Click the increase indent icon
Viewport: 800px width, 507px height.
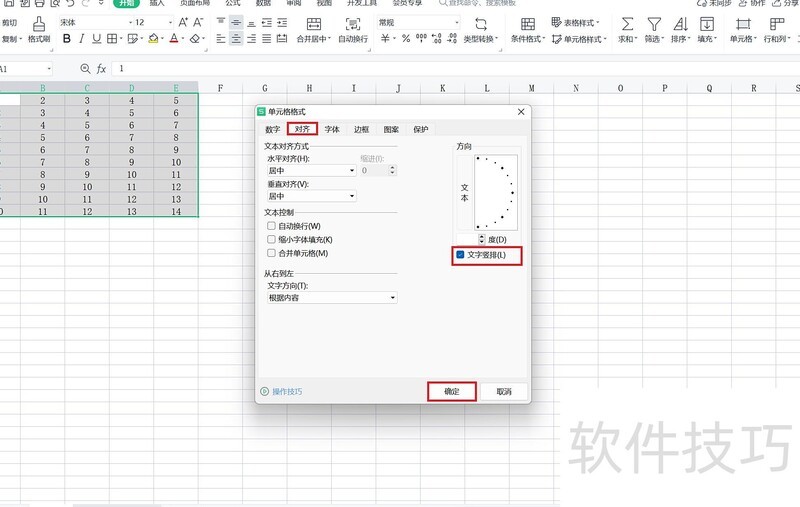(x=282, y=22)
